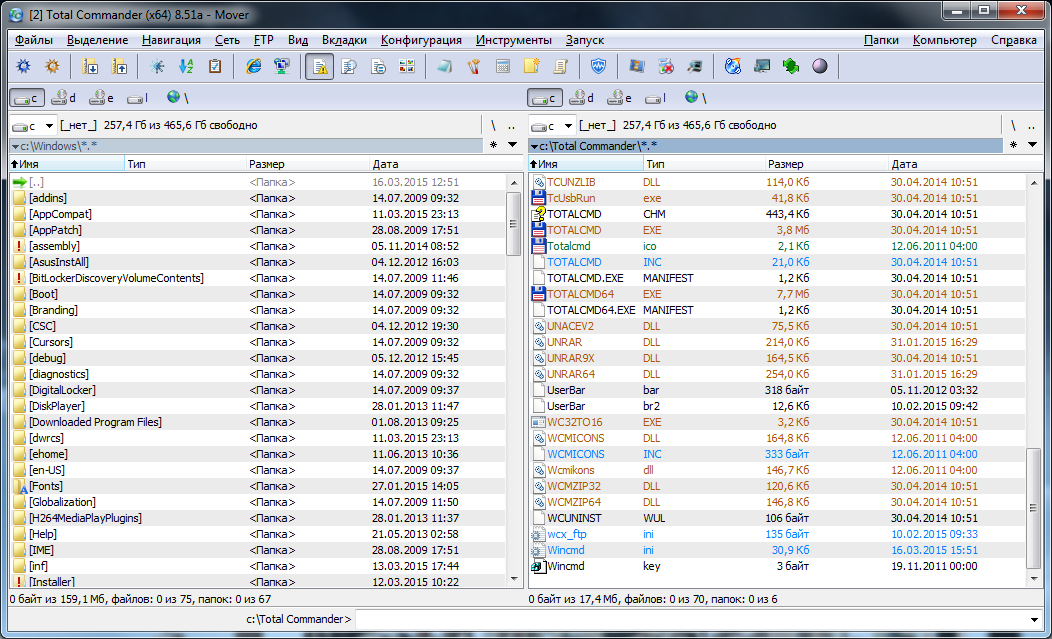
Task: Click the paintbrushes toolbar icon
Action: point(474,66)
